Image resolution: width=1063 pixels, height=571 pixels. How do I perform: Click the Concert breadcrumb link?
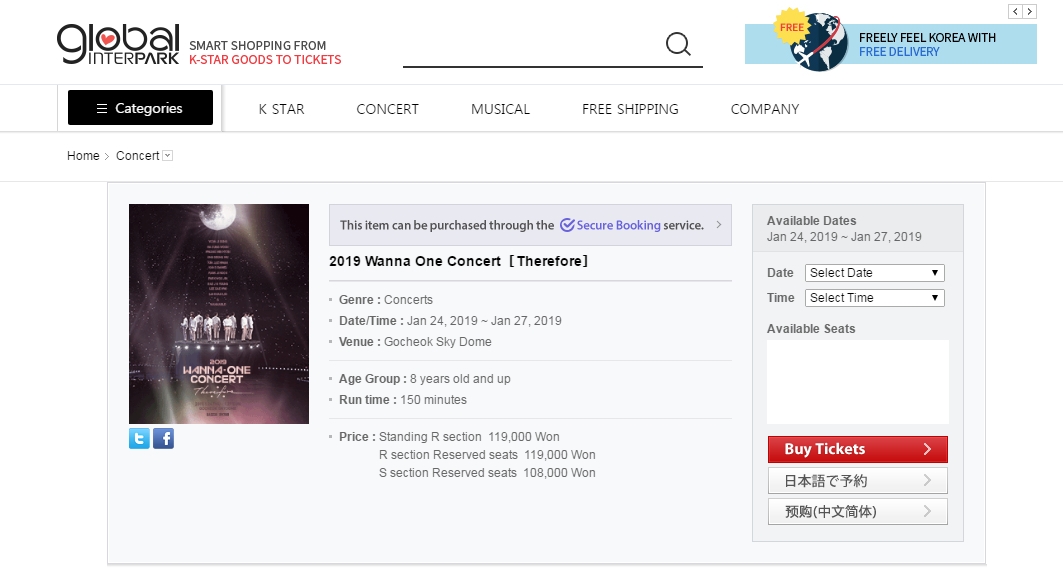[138, 156]
